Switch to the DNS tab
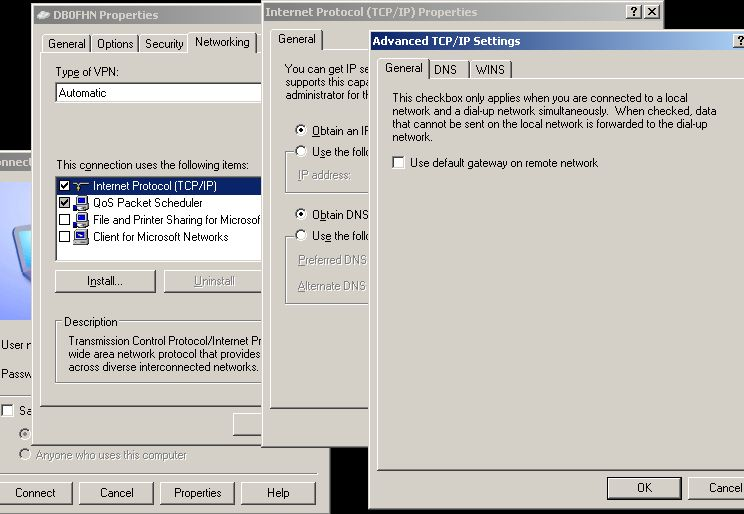 pos(445,69)
